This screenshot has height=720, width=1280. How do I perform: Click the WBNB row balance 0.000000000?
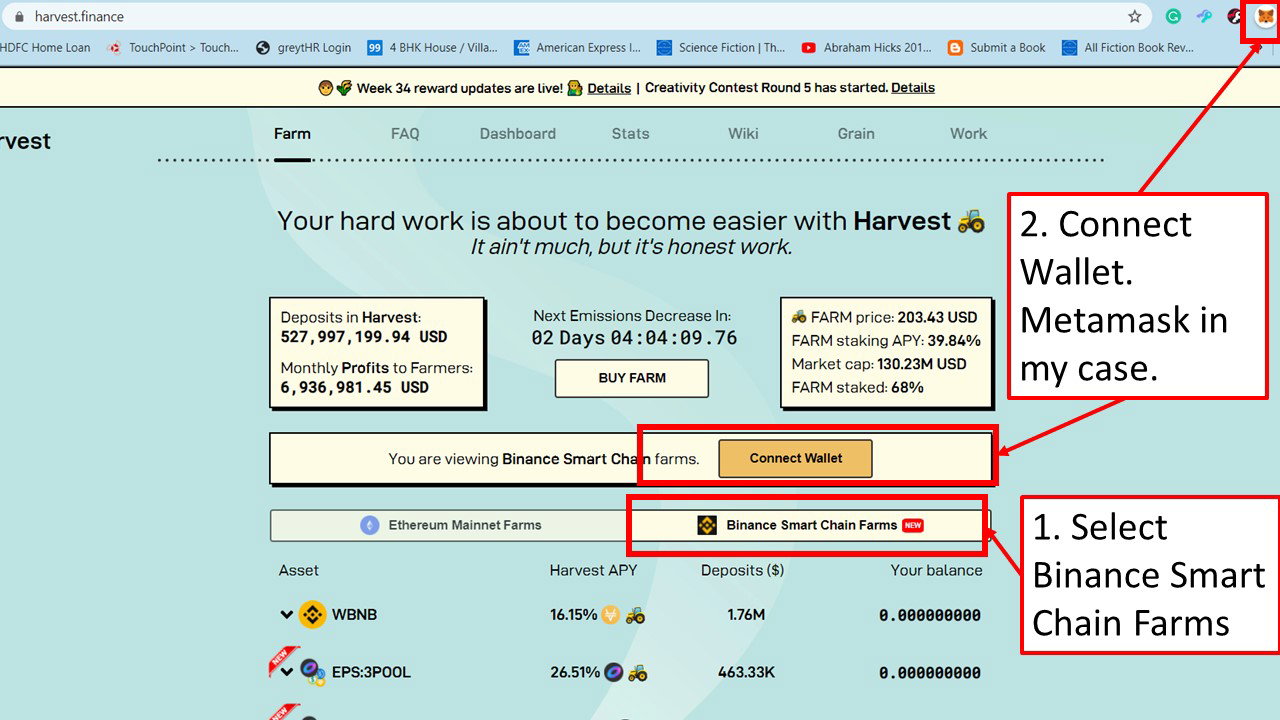[930, 615]
